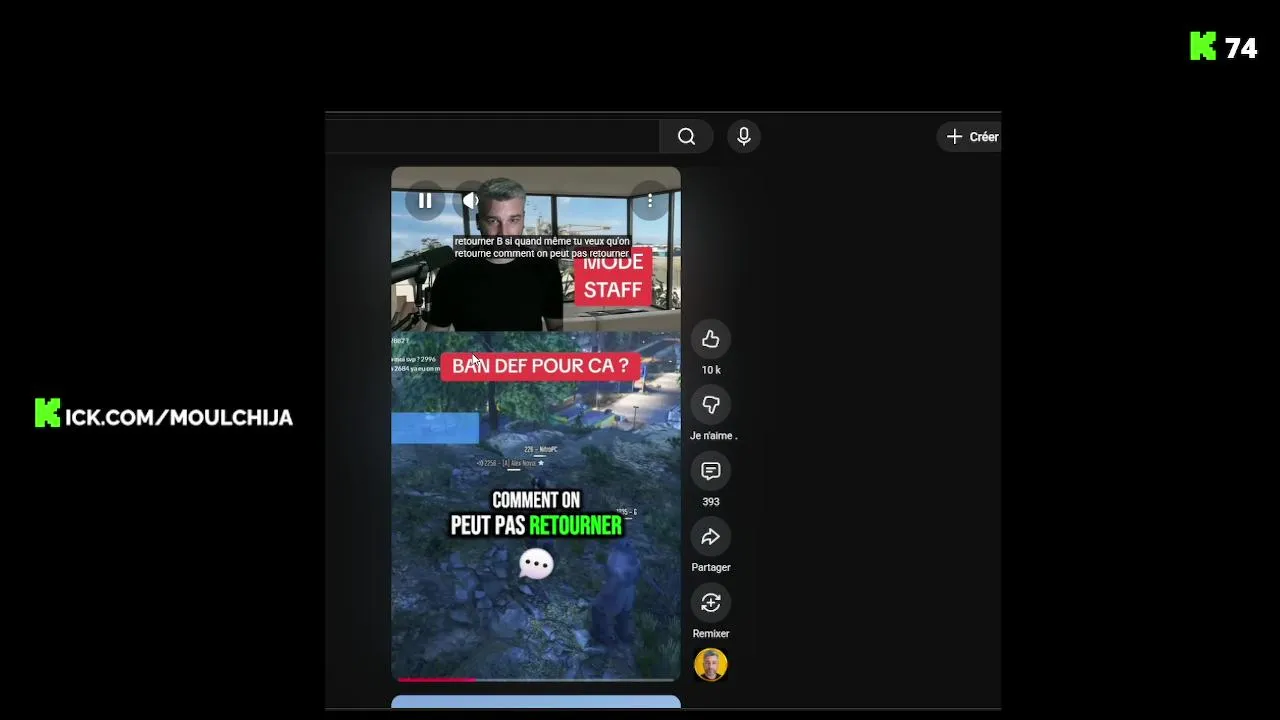The image size is (1280, 720).
Task: Click the 'Partager' label under share
Action: pos(711,568)
